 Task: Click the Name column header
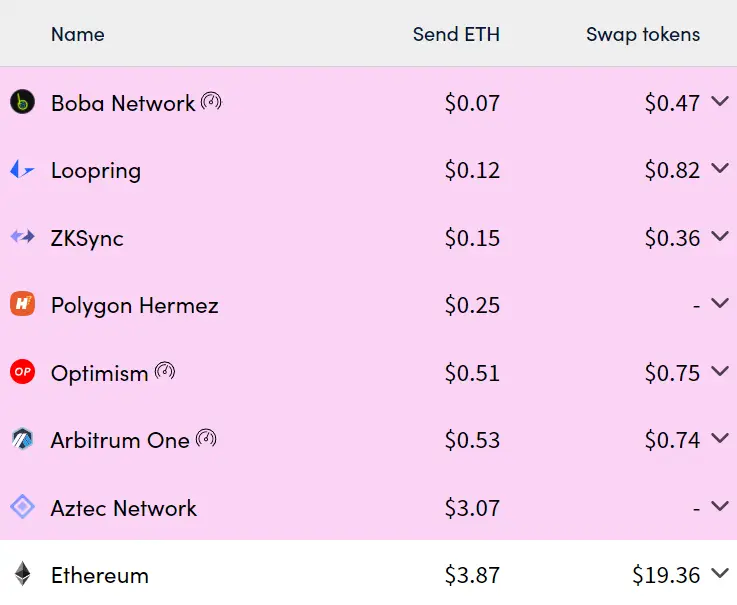pyautogui.click(x=77, y=34)
